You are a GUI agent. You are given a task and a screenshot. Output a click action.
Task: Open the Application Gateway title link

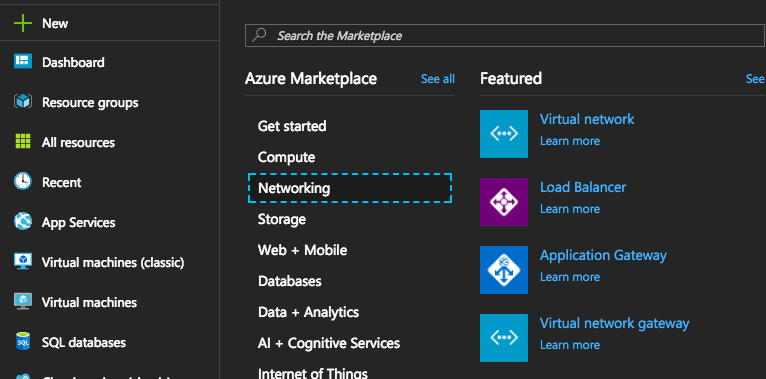[603, 255]
